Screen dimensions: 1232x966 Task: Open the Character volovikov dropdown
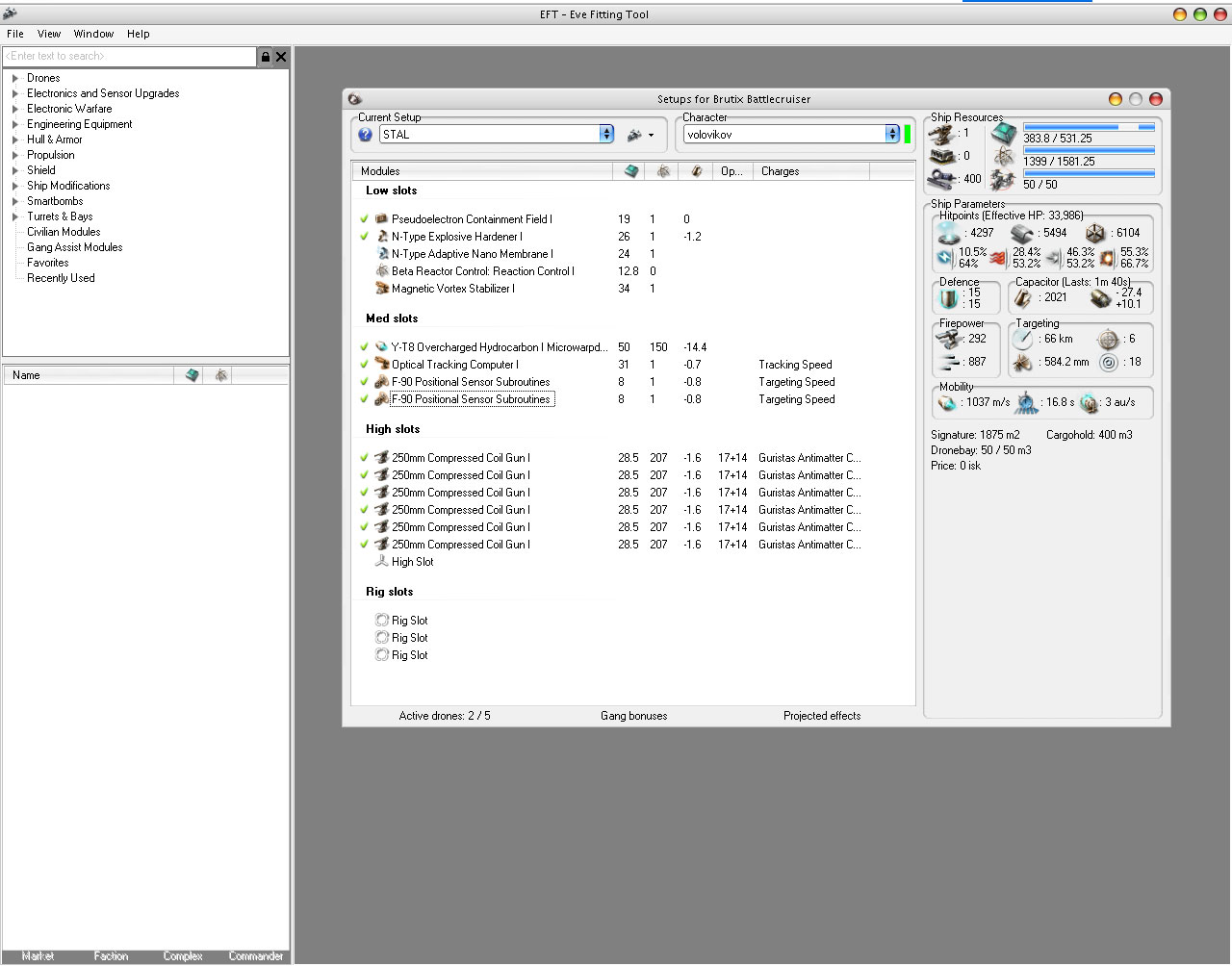coord(892,135)
